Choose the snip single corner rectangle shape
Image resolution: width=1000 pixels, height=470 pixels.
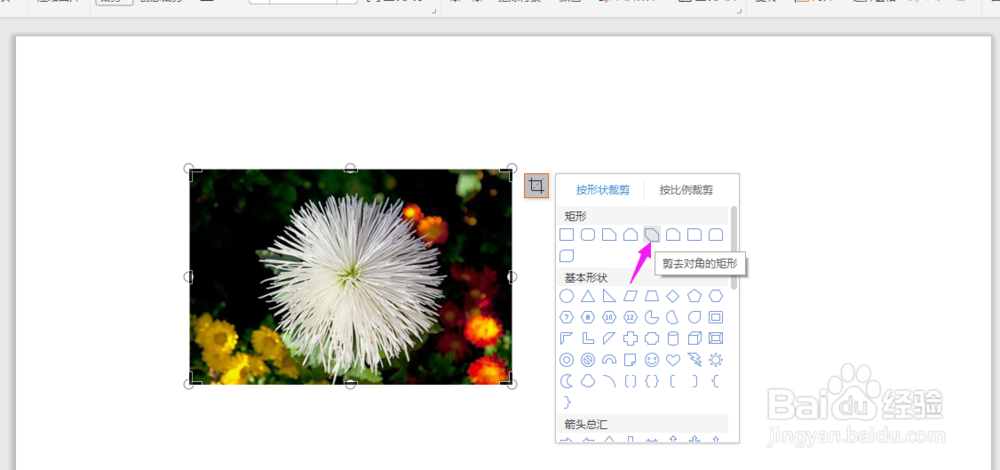tap(609, 235)
